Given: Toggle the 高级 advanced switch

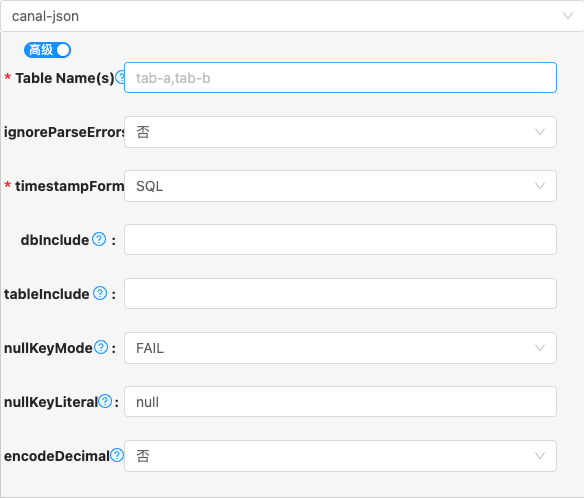Looking at the screenshot, I should [x=47, y=50].
